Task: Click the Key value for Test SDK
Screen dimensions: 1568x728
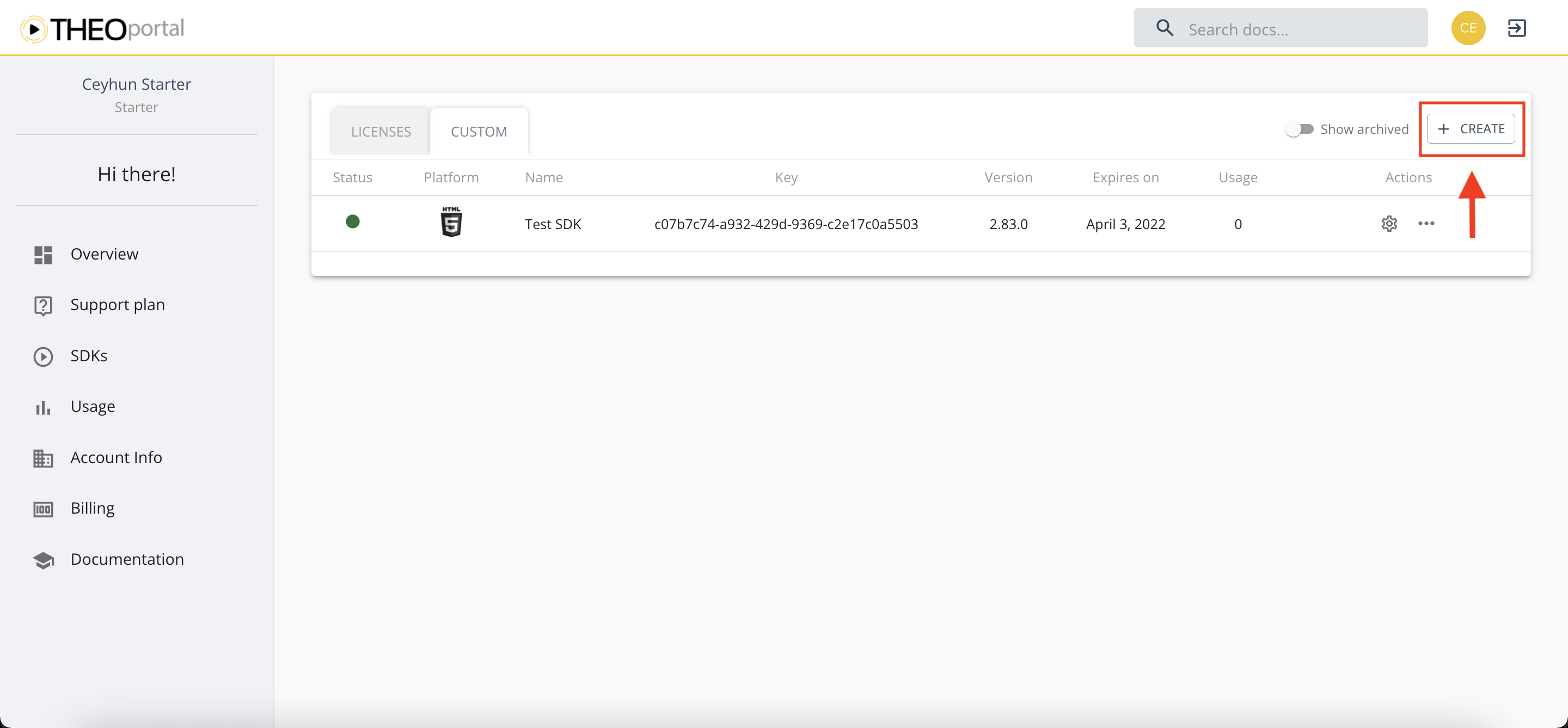Action: pyautogui.click(x=785, y=223)
